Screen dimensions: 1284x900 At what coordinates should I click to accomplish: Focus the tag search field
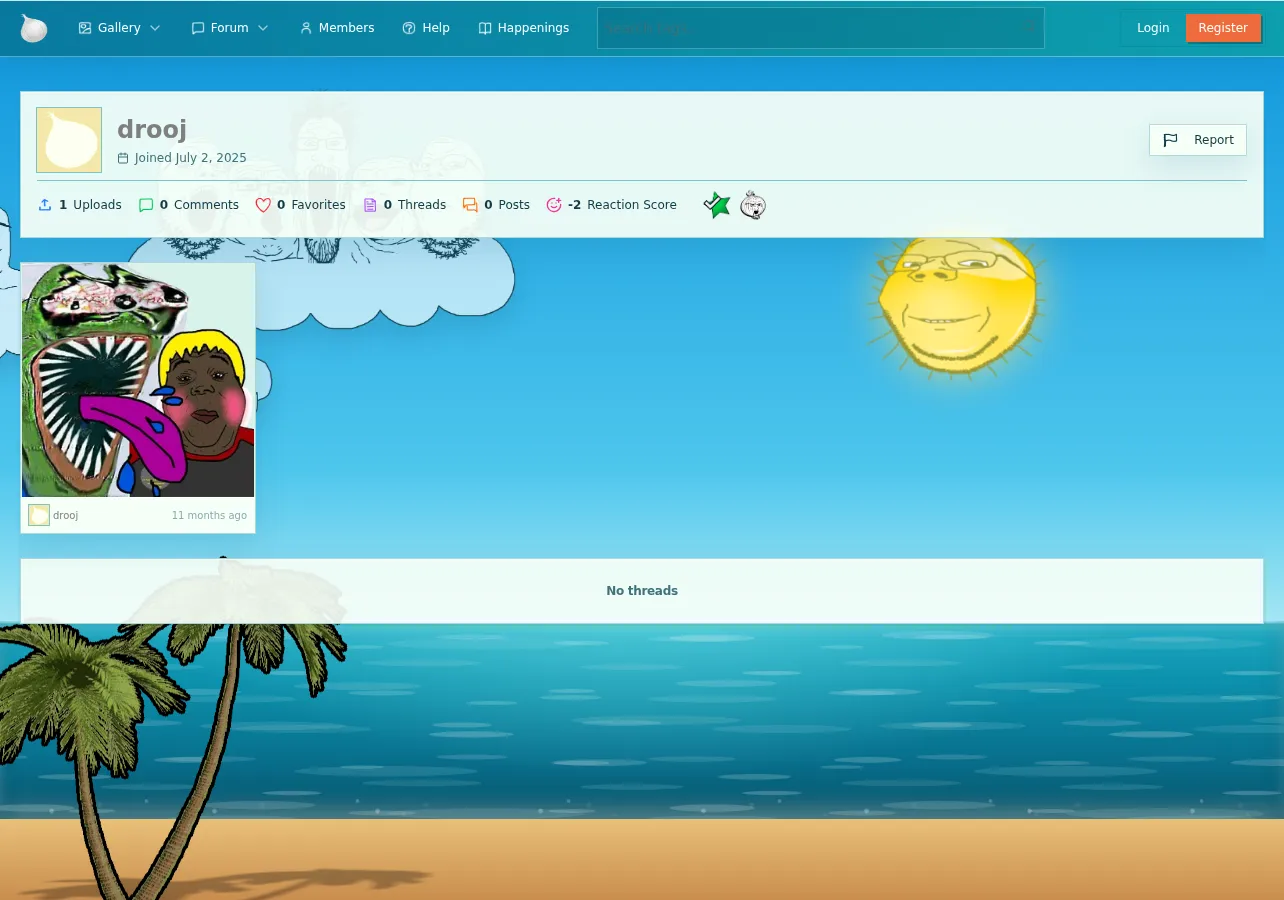[821, 28]
